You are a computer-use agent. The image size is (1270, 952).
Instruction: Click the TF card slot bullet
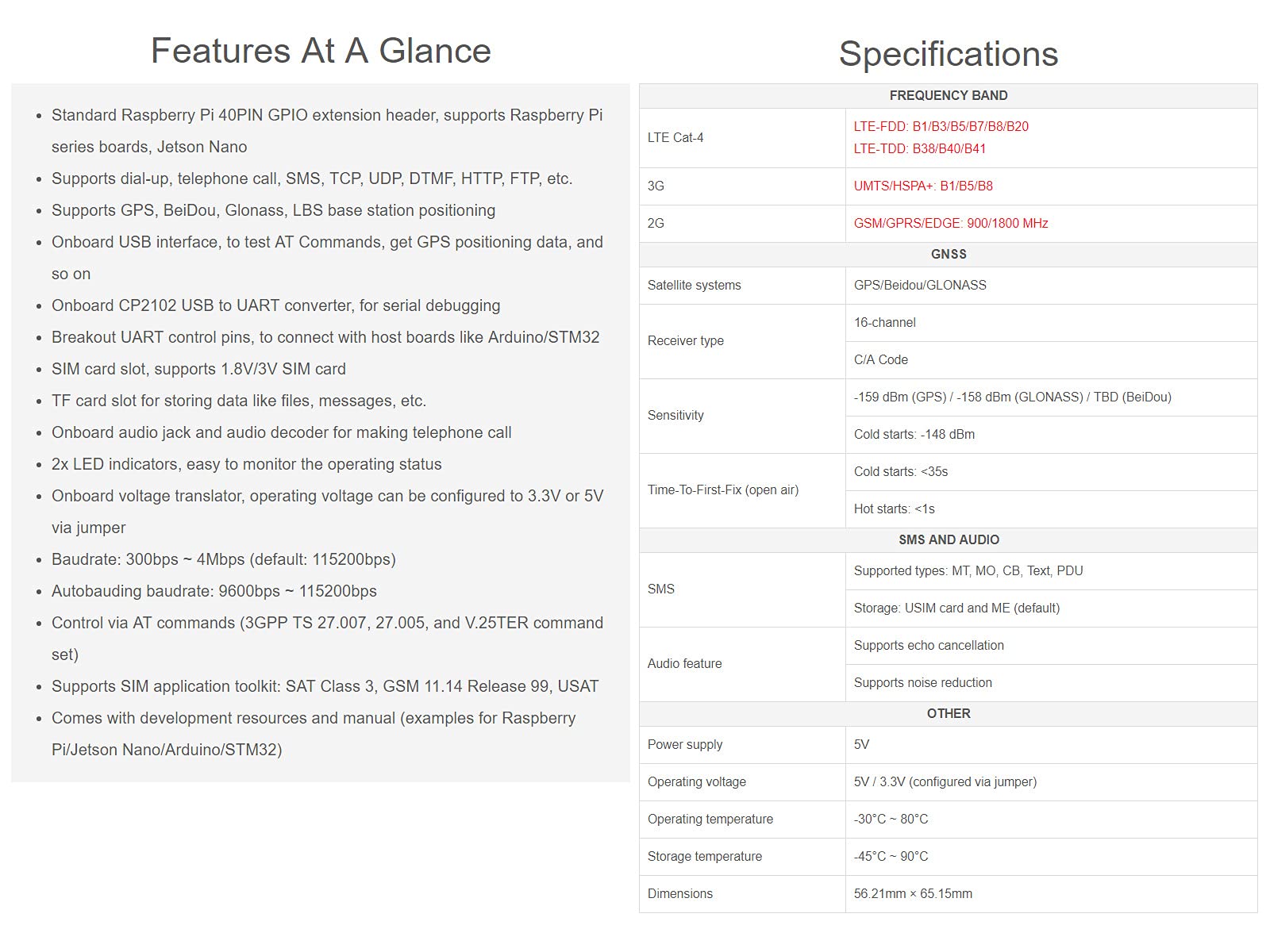238,401
